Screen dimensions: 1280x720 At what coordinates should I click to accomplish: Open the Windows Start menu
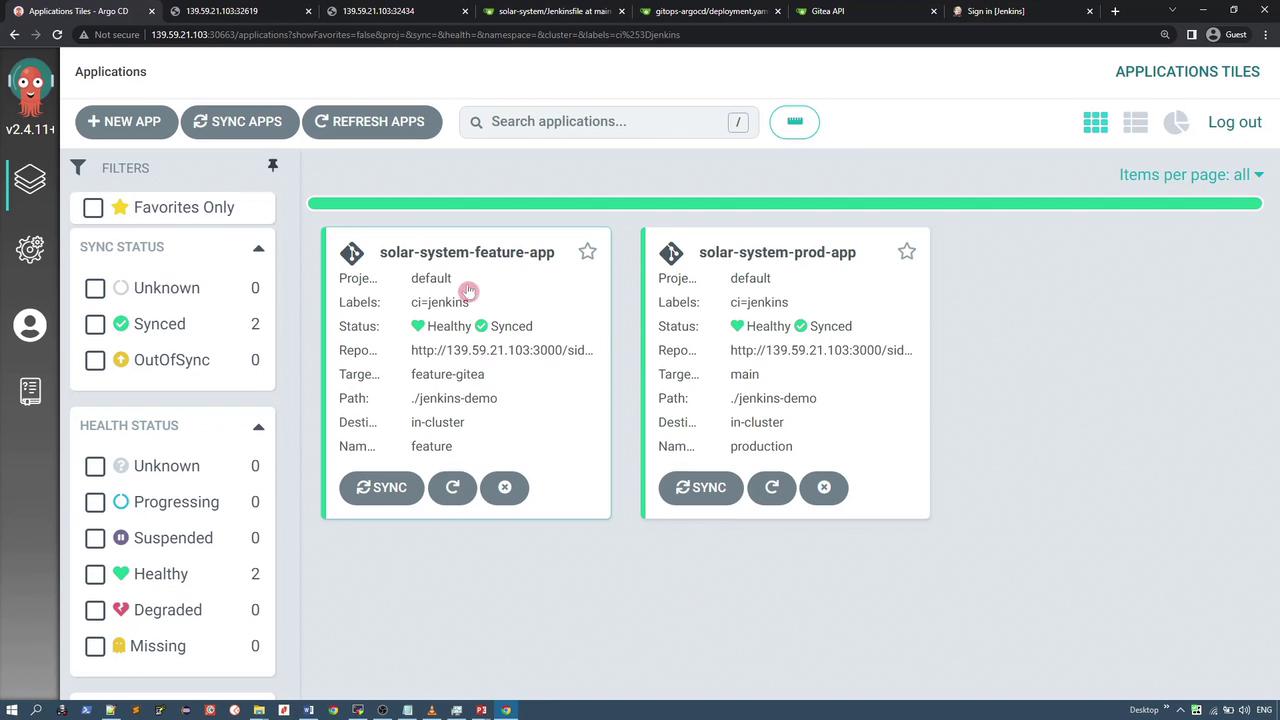pos(11,710)
